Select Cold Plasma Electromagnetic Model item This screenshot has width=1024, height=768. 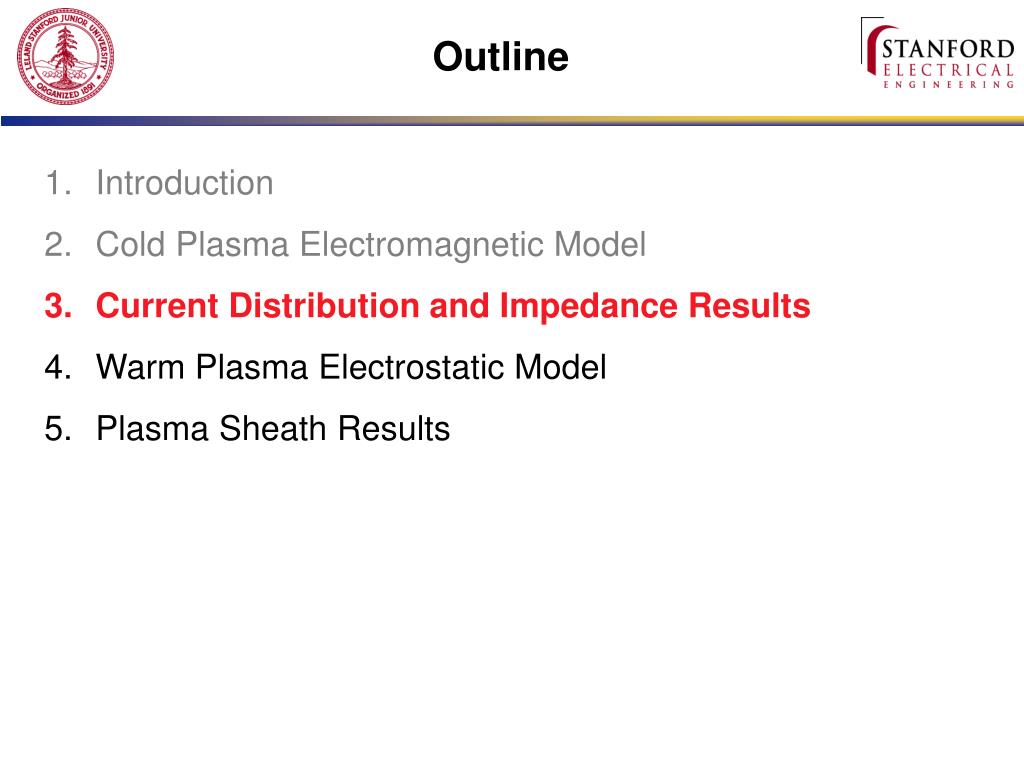tap(371, 245)
